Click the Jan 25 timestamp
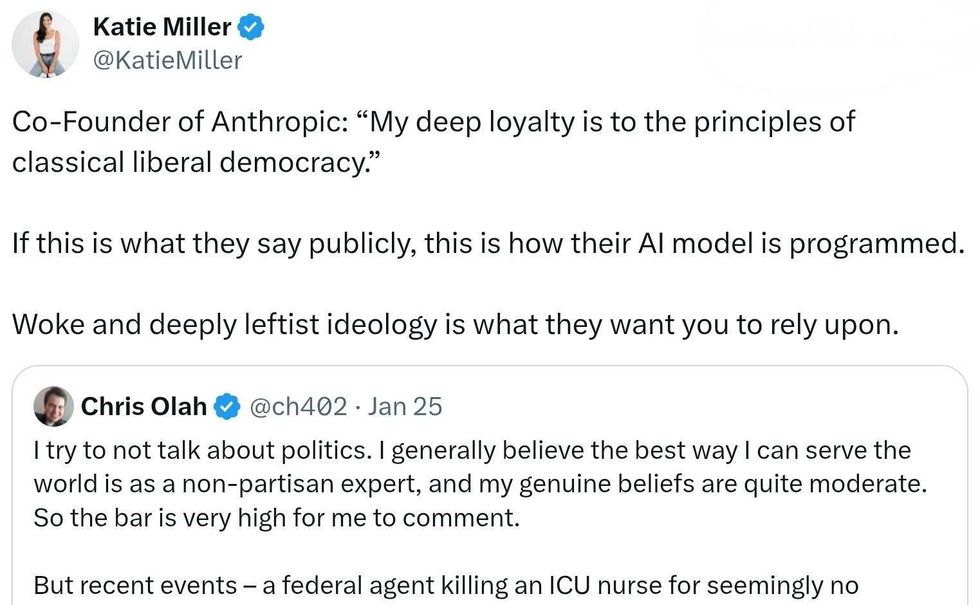The width and height of the screenshot is (980, 605). (x=405, y=407)
